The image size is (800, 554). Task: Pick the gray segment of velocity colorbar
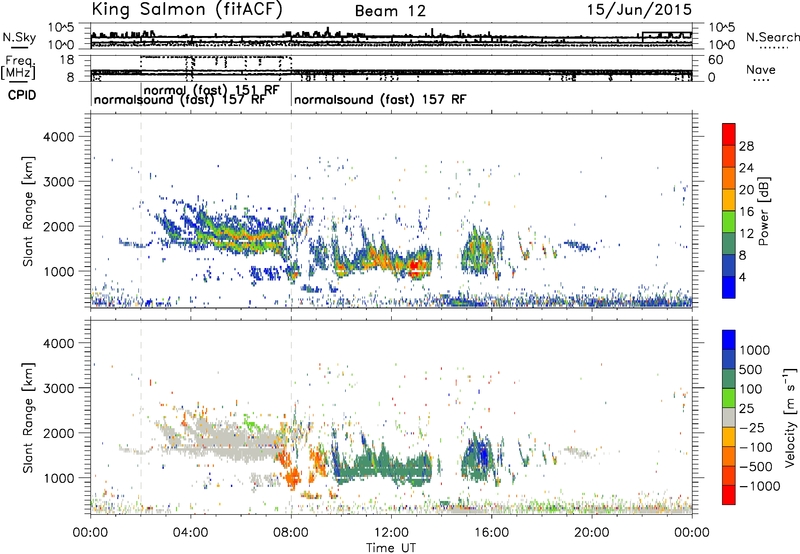729,418
